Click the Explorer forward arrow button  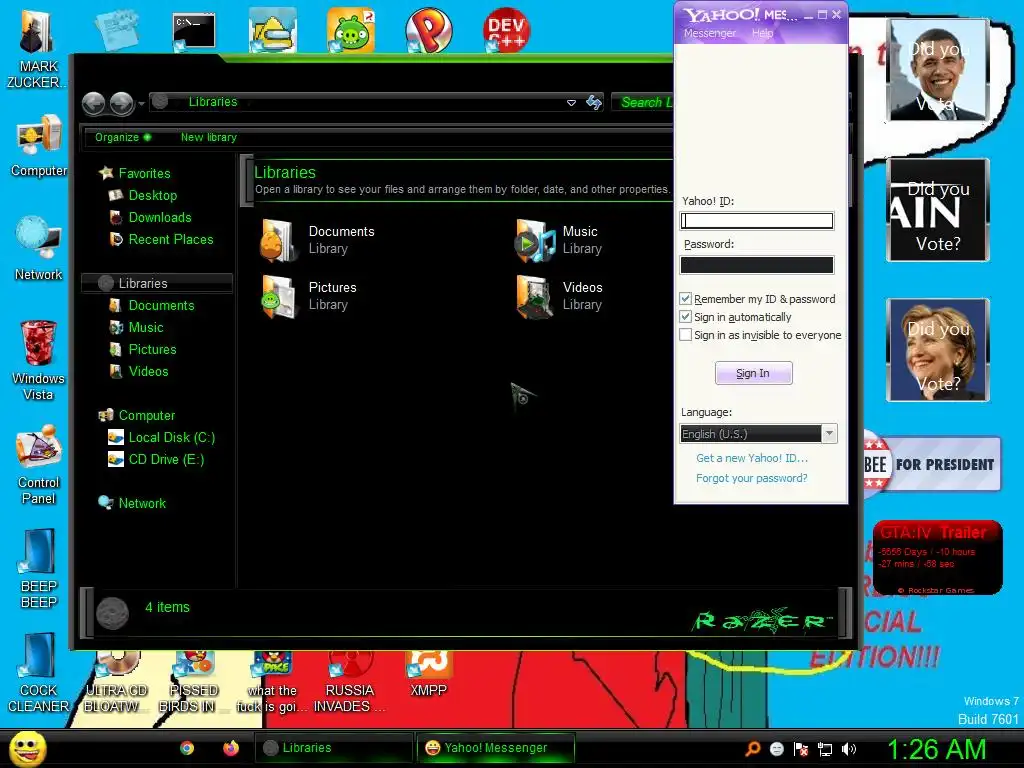coord(121,103)
